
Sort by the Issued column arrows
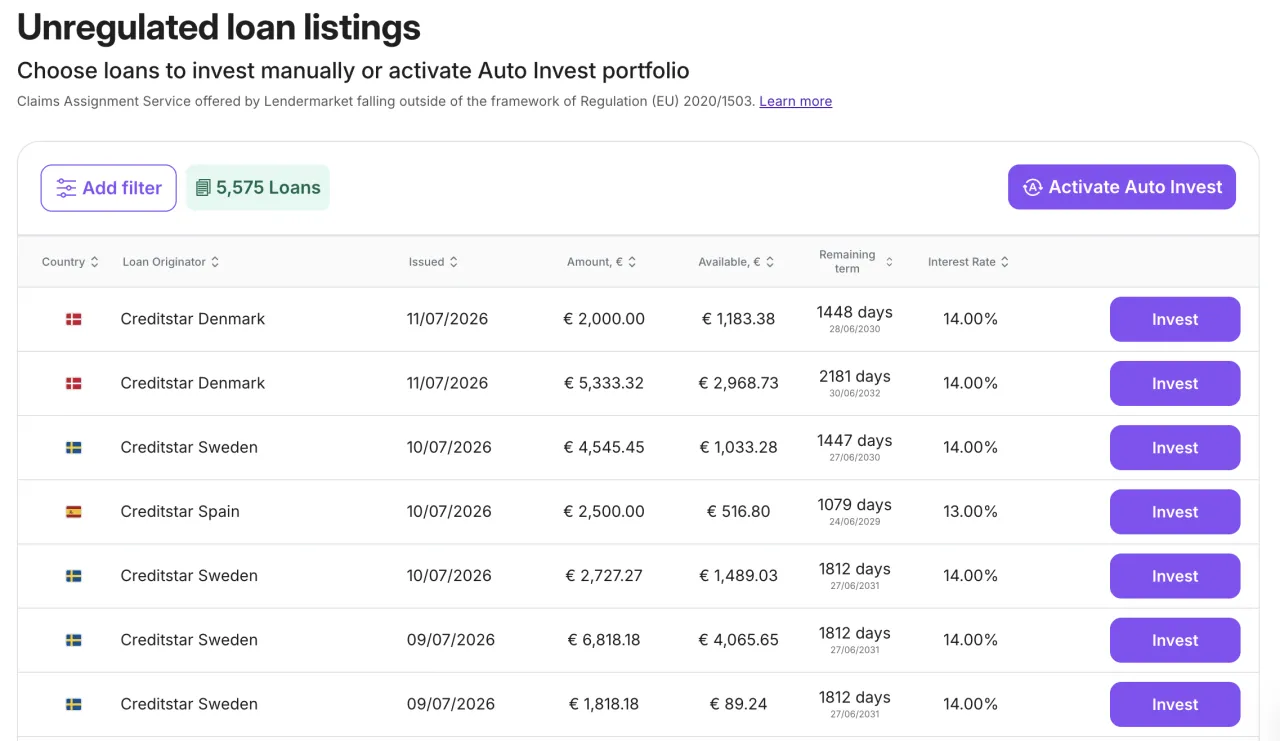click(454, 262)
